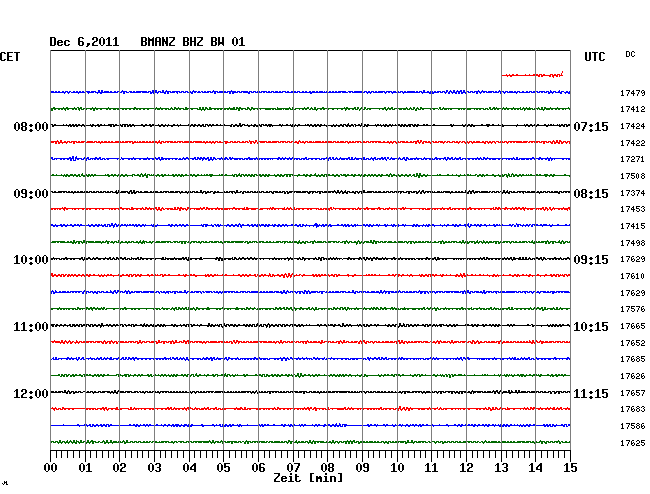The width and height of the screenshot is (650, 494).
Task: Select the 12:00 CET time label
Action: (x=31, y=393)
